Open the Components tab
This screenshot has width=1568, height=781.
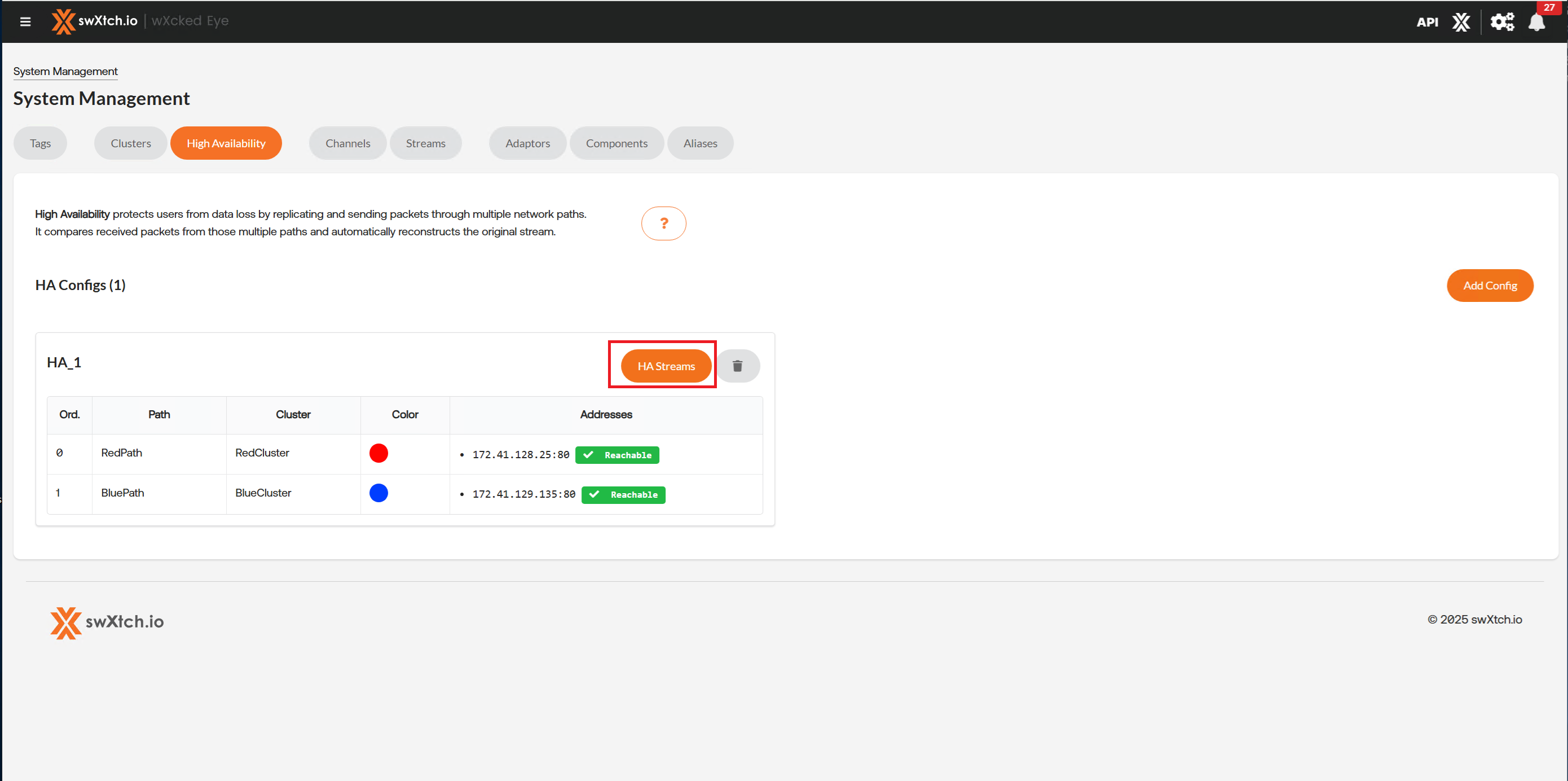616,143
